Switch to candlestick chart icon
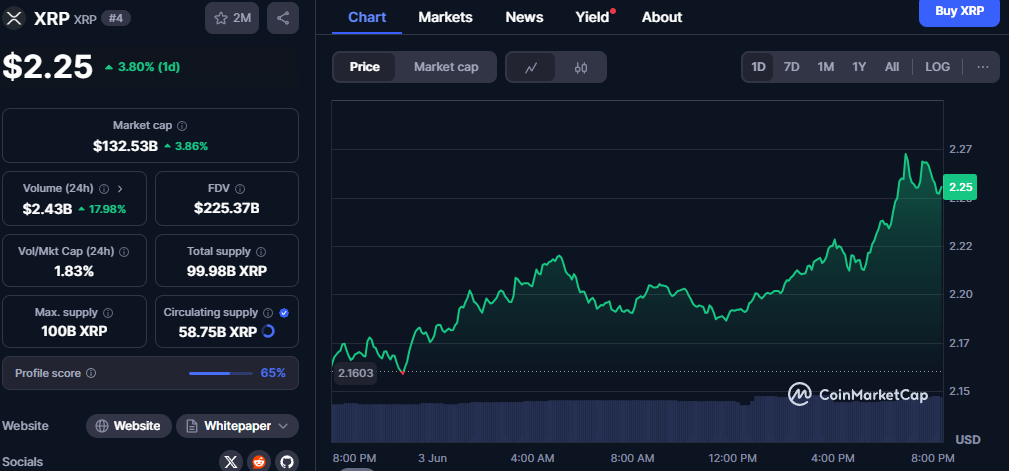 (580, 67)
